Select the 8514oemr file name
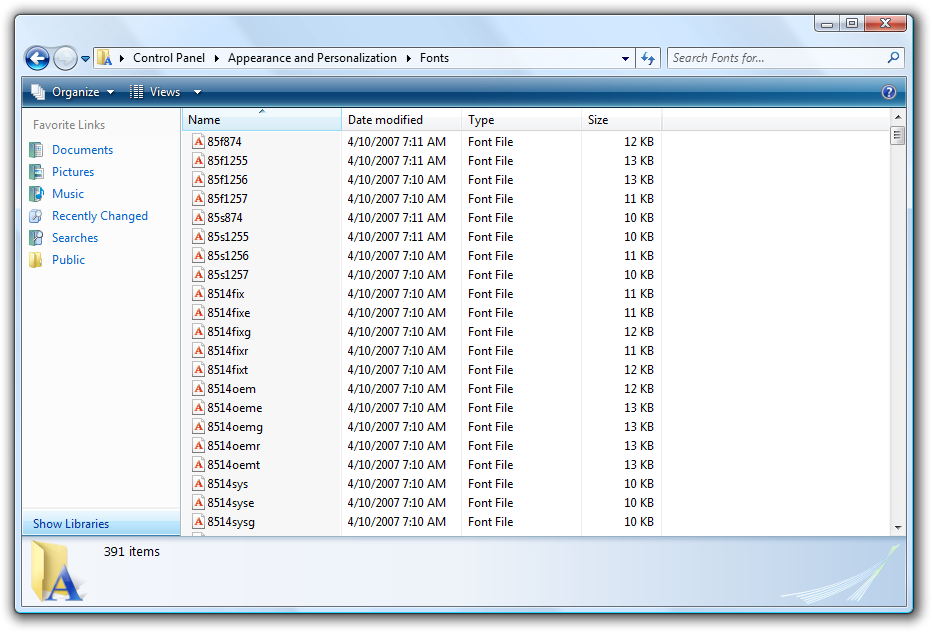932x632 pixels. 234,446
